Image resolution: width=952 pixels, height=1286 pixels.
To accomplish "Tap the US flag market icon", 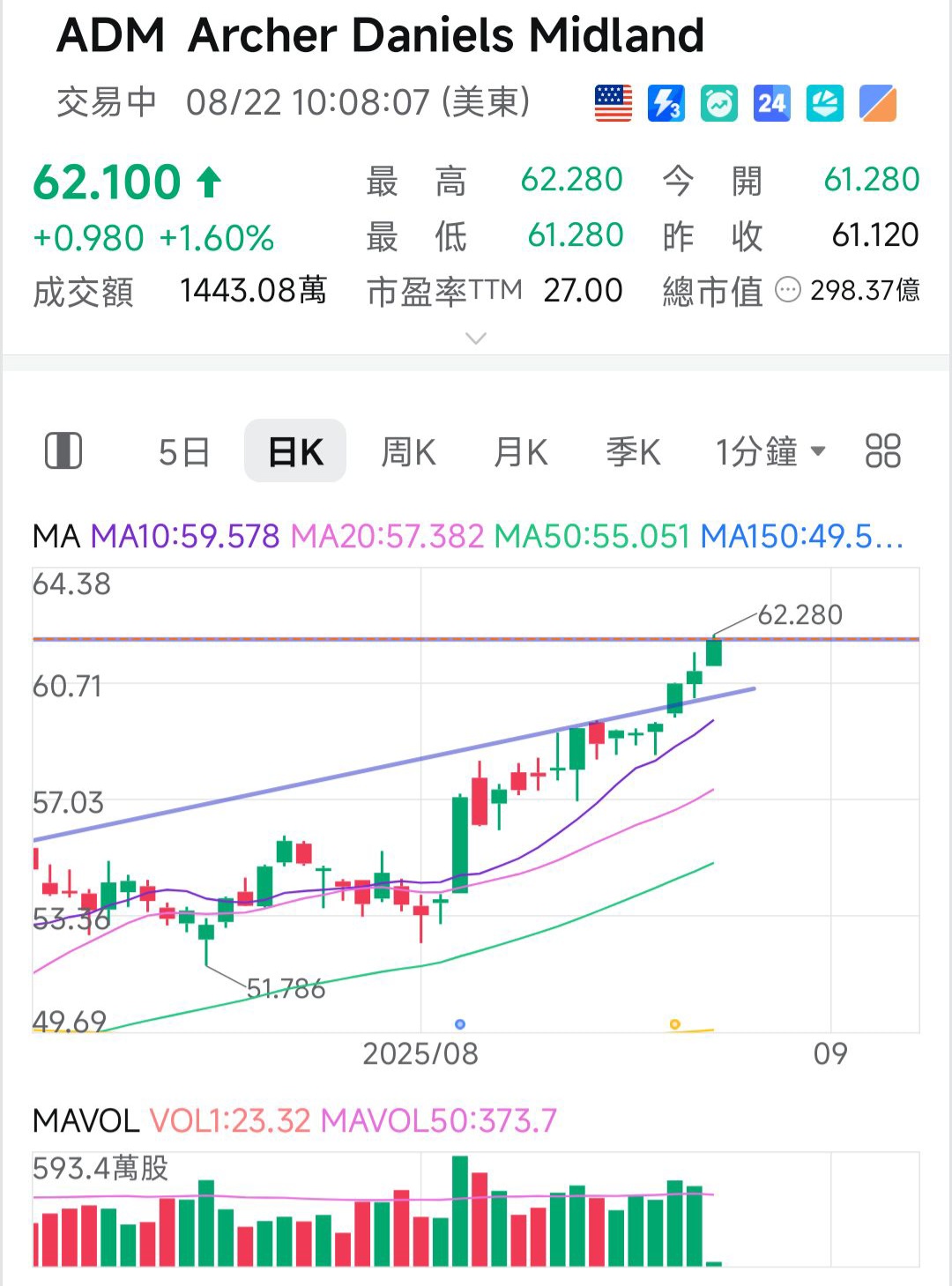I will (x=614, y=103).
